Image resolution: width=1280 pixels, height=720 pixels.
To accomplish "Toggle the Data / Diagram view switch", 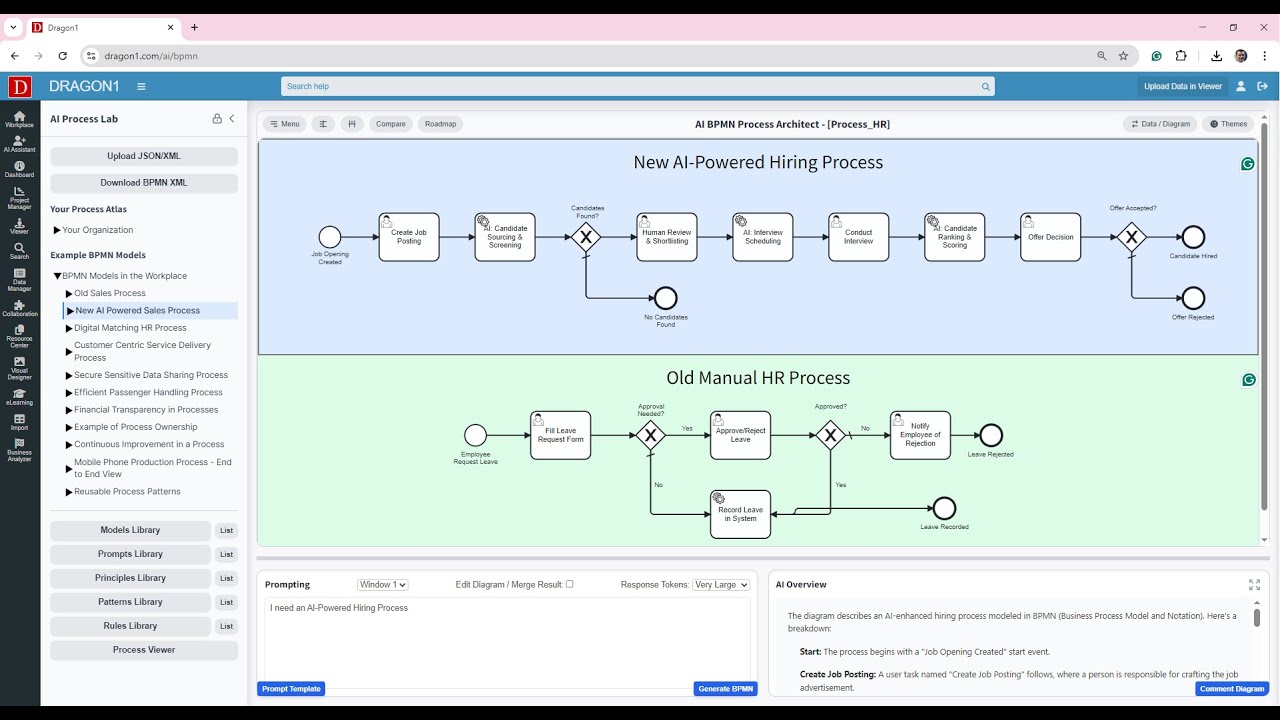I will (x=1160, y=124).
